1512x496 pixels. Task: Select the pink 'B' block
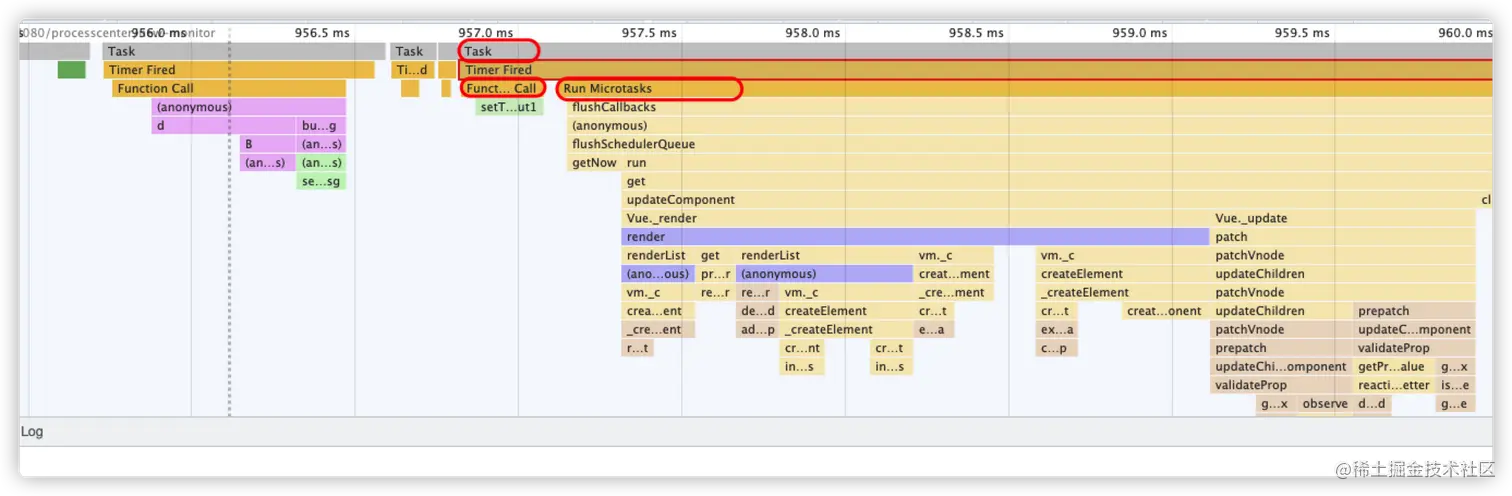[267, 144]
